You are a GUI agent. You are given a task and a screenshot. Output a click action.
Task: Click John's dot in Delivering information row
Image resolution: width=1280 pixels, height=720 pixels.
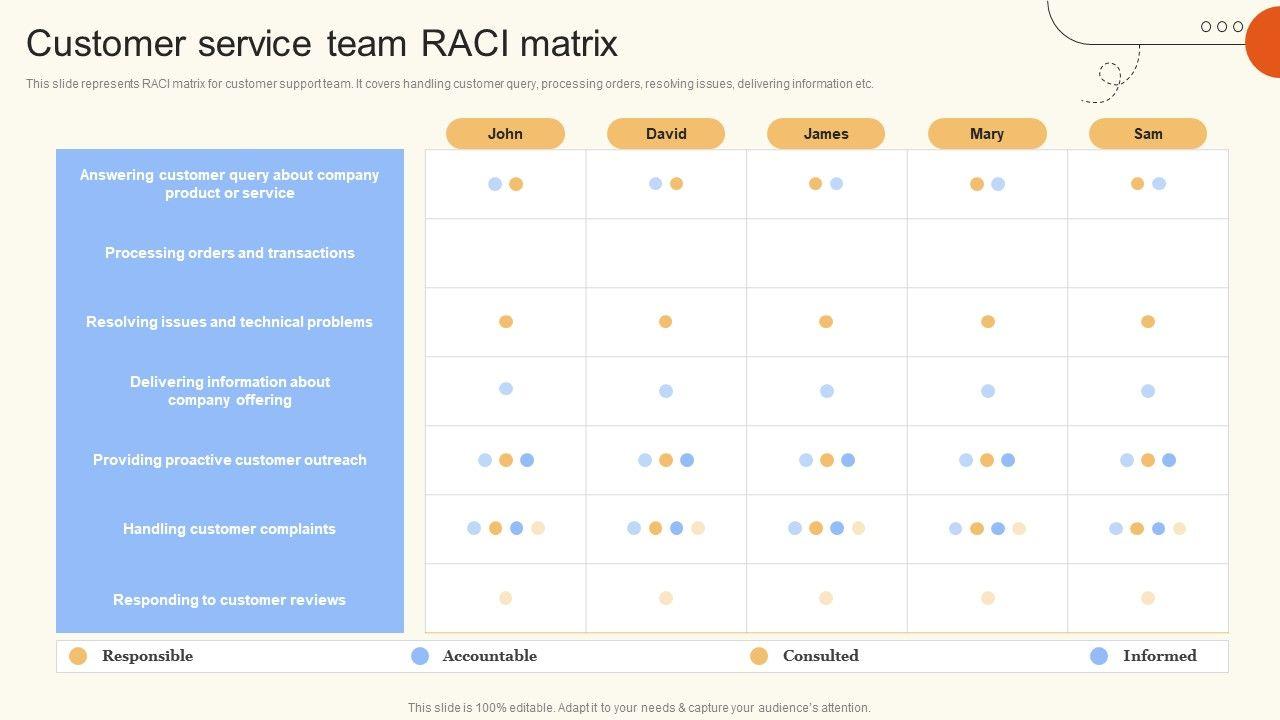506,389
